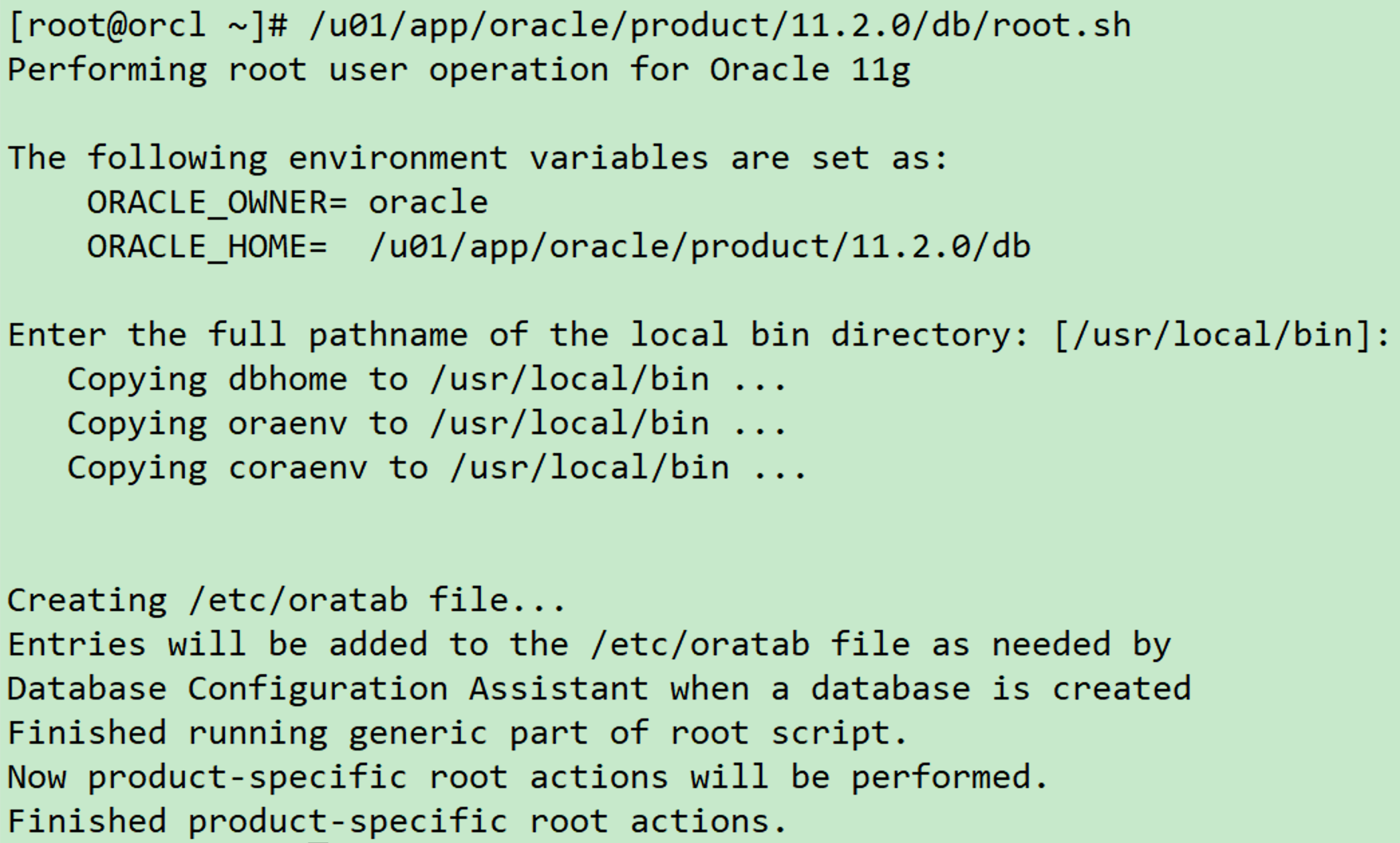
Task: Click the [root@orcl ~]# shell prompt
Action: click(x=148, y=26)
